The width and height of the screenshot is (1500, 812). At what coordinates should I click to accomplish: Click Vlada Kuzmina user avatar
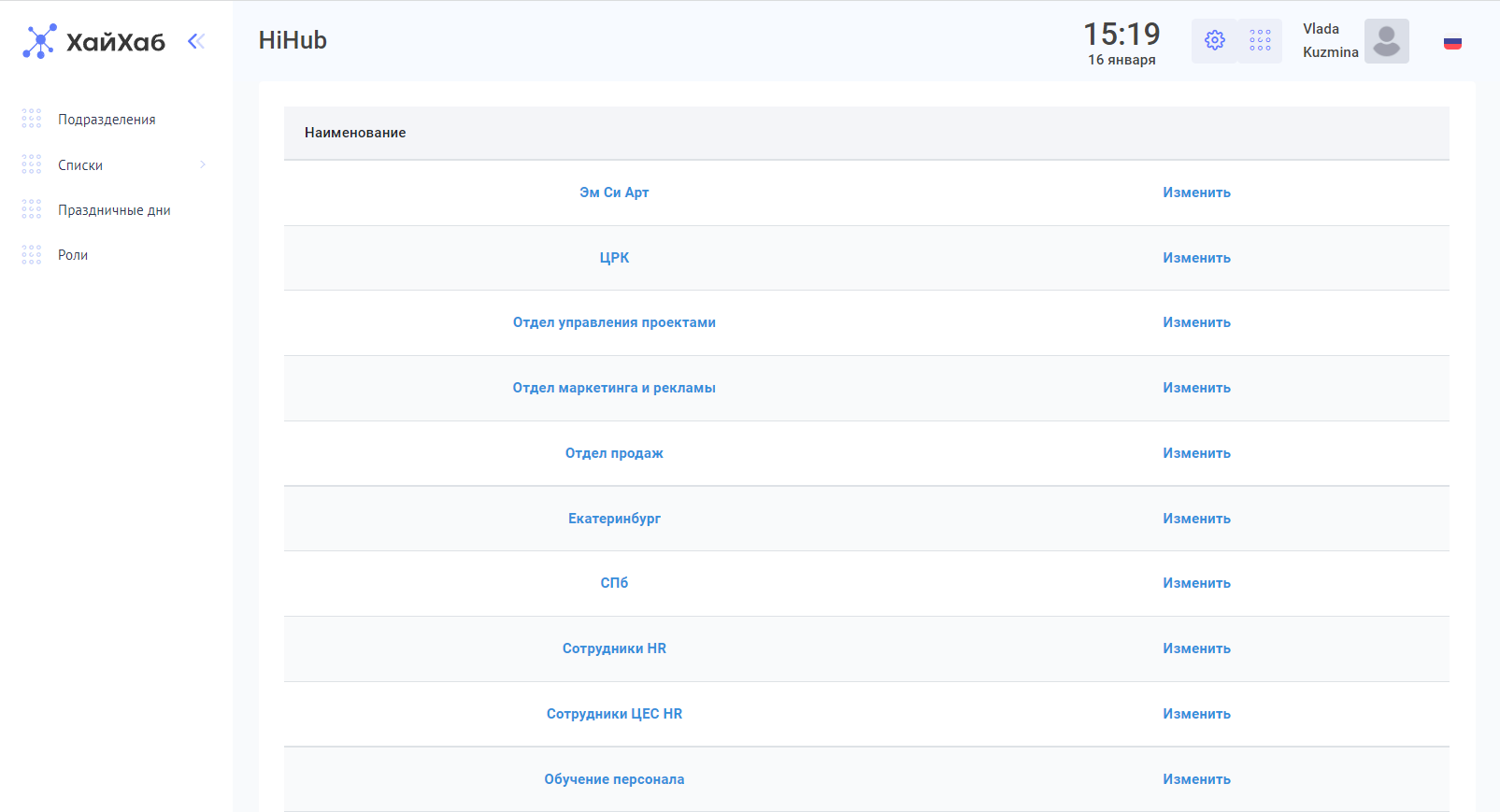[1387, 41]
